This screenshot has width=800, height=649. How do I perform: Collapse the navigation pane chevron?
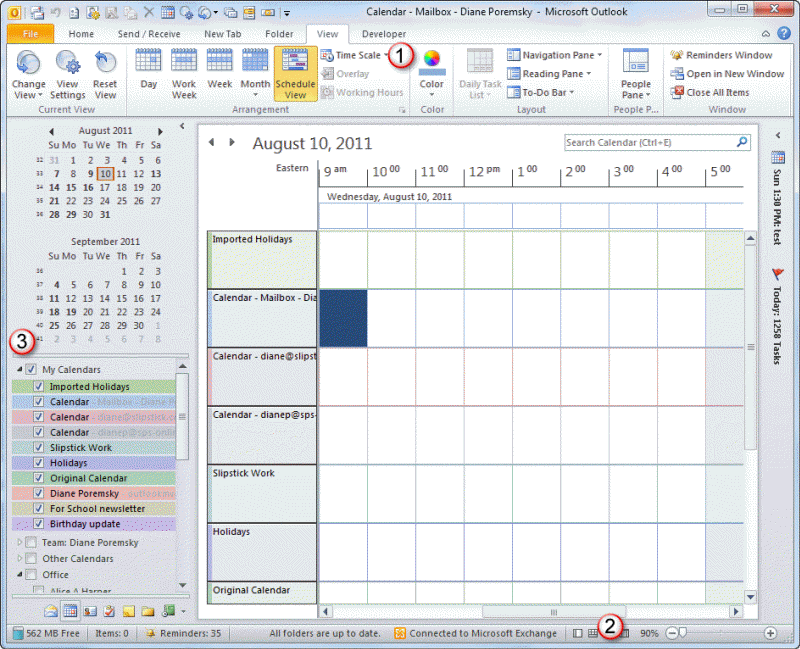point(182,126)
